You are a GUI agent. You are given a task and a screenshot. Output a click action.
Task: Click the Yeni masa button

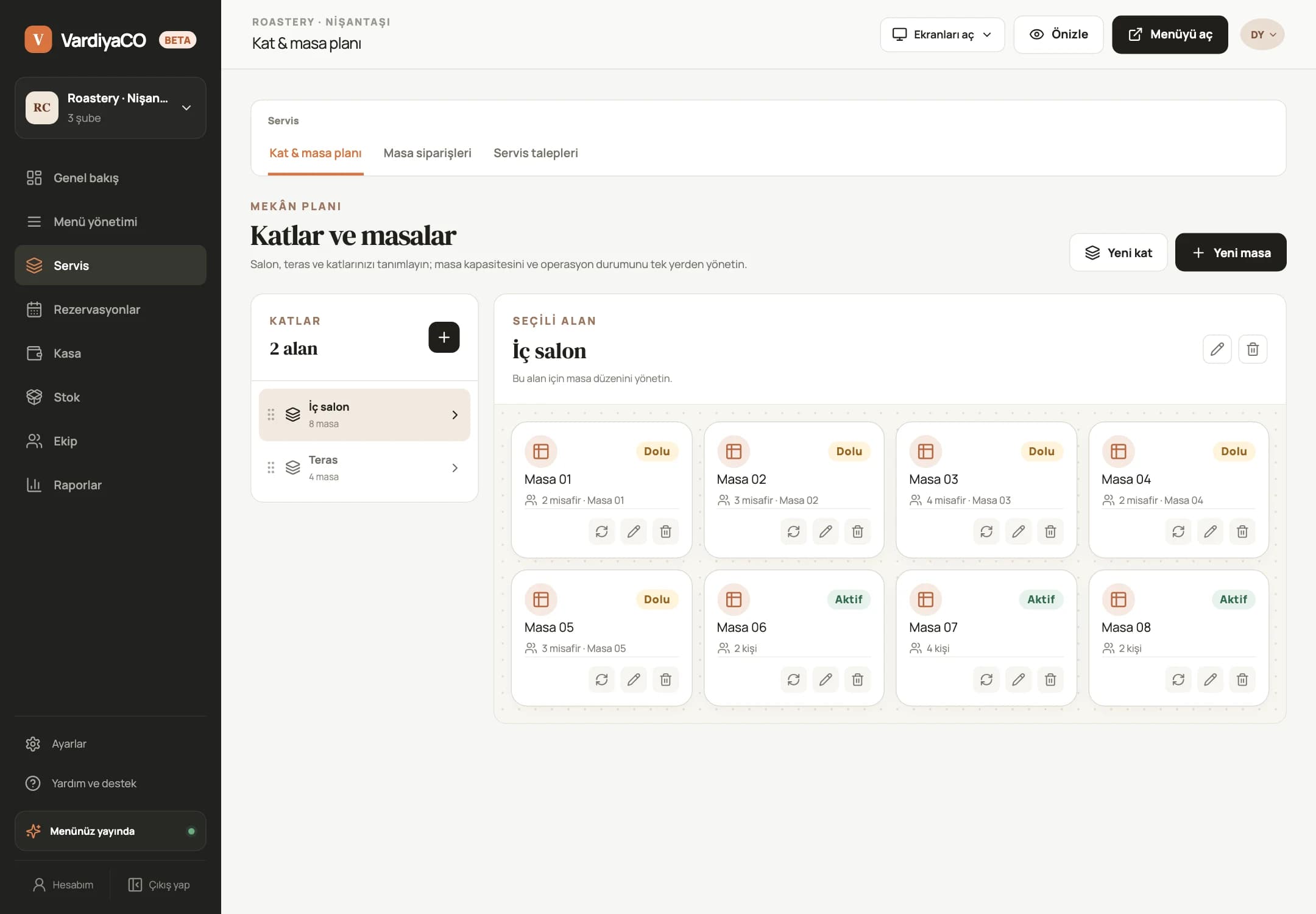point(1231,252)
